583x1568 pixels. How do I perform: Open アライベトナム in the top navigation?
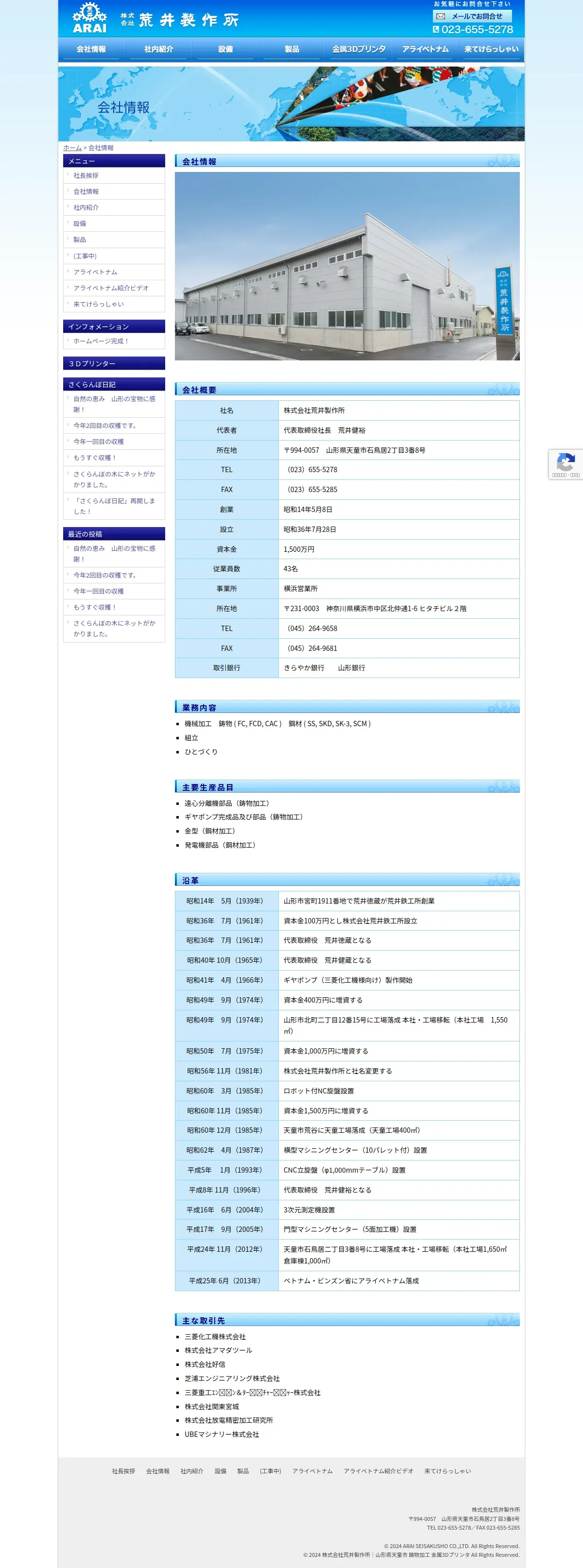pyautogui.click(x=426, y=50)
